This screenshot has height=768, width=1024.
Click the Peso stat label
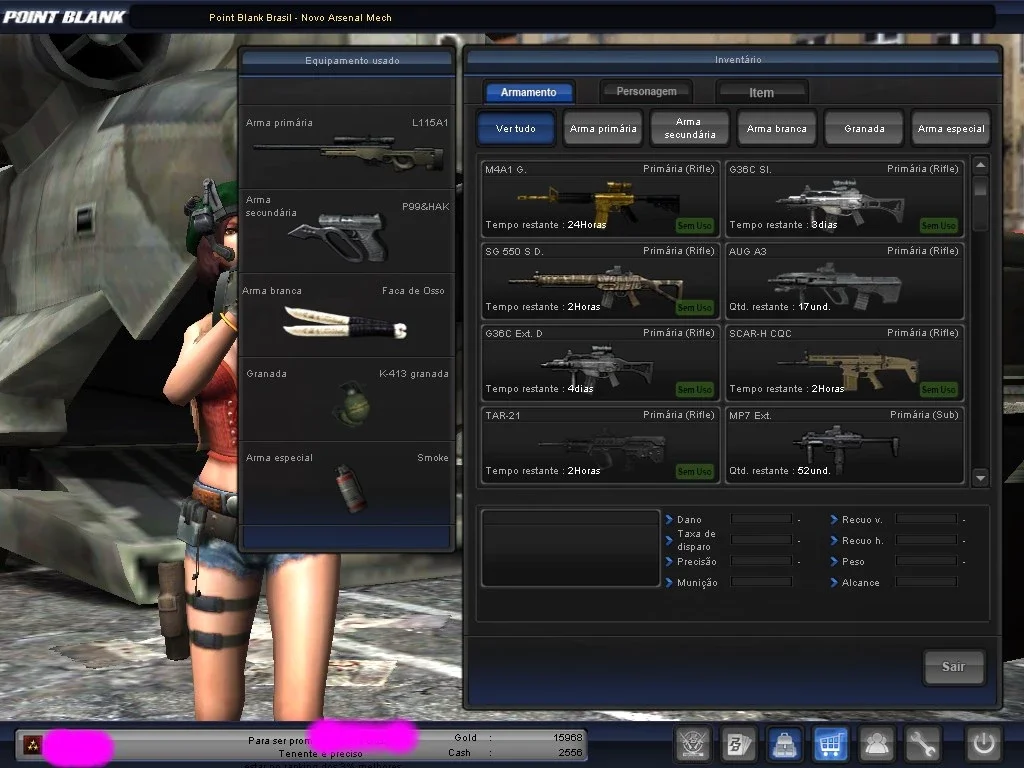[x=853, y=562]
